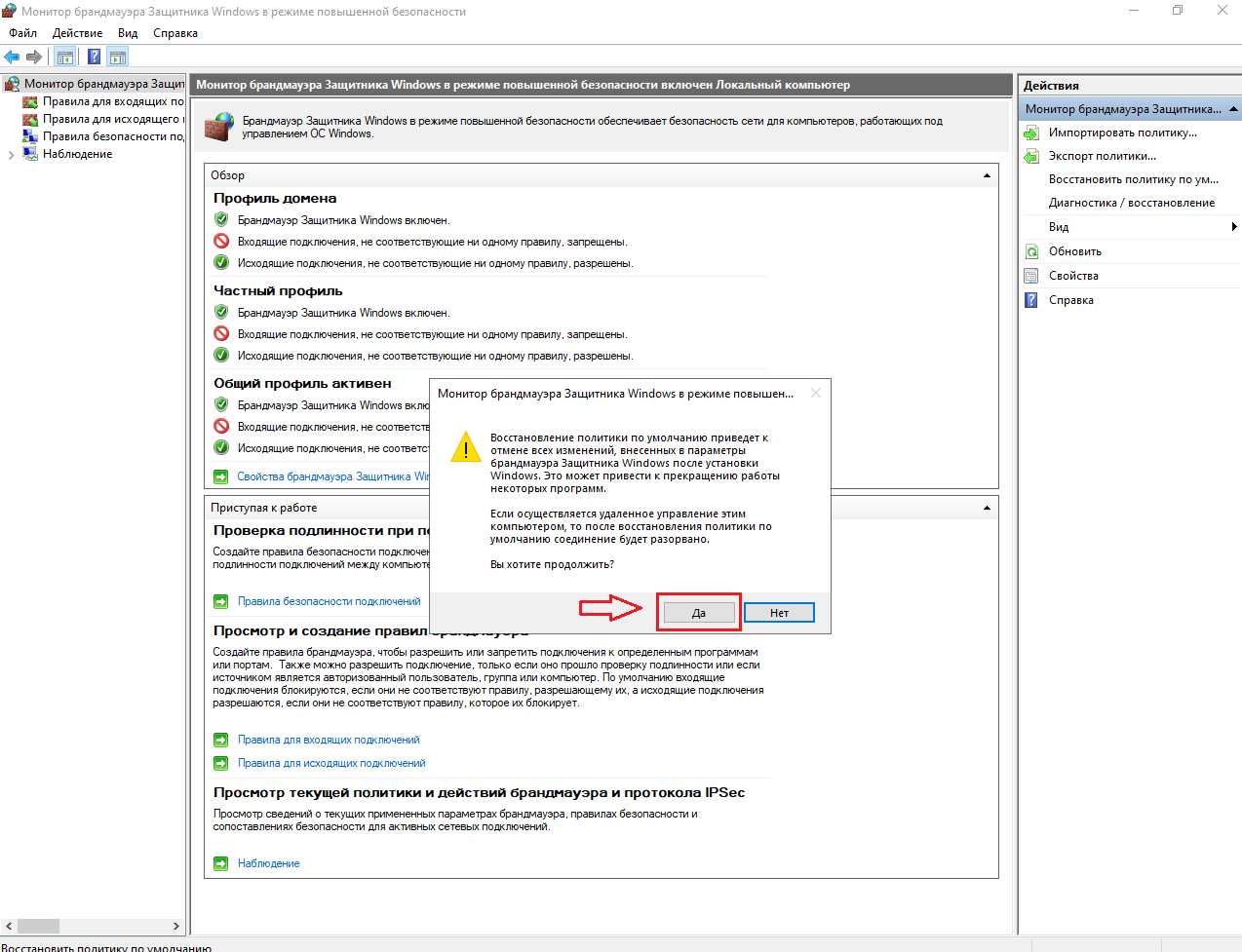Click the Наблюдение tree node icon
Image resolution: width=1242 pixels, height=952 pixels.
coord(30,154)
